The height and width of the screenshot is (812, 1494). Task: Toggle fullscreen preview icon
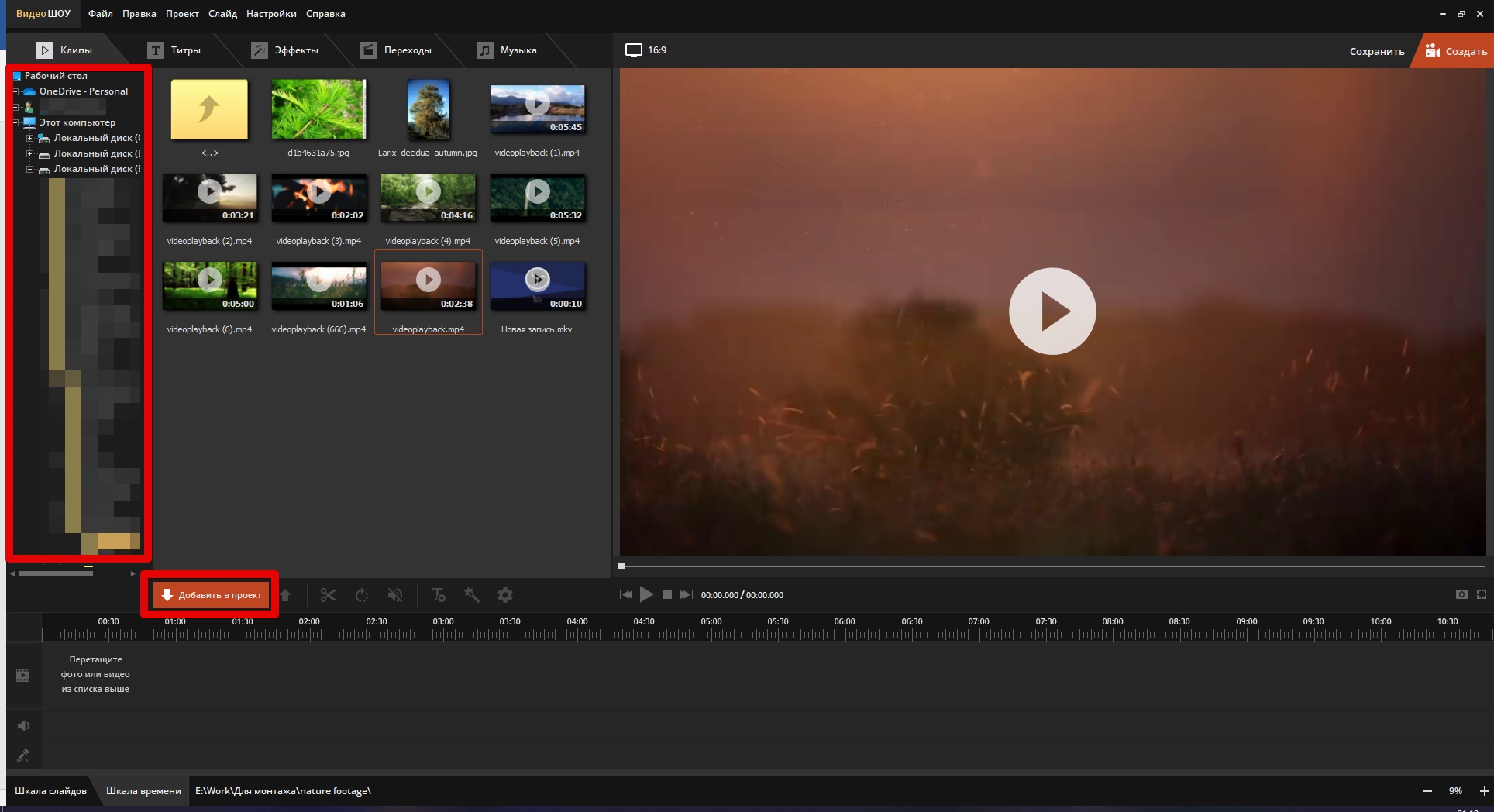pos(1482,594)
